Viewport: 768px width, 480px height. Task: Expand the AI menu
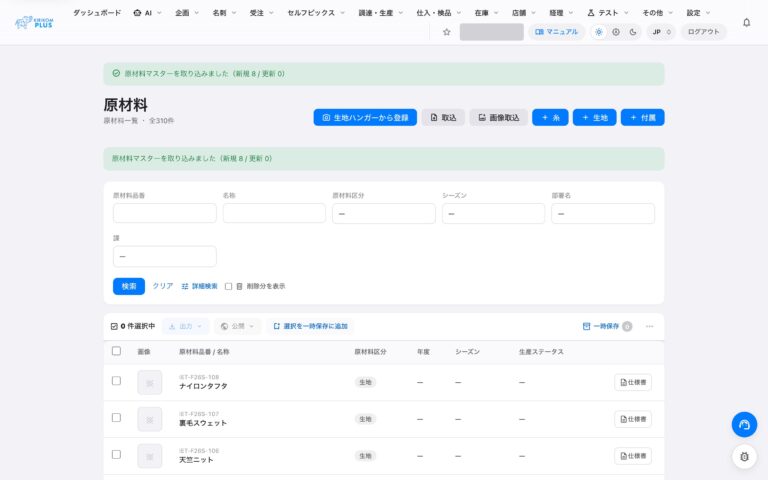tap(147, 13)
